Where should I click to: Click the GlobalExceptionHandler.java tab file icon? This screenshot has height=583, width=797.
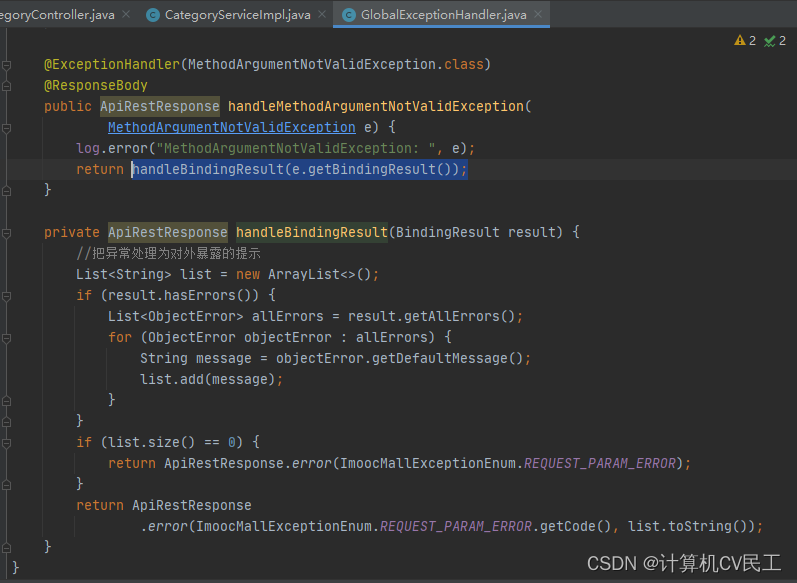pyautogui.click(x=349, y=15)
